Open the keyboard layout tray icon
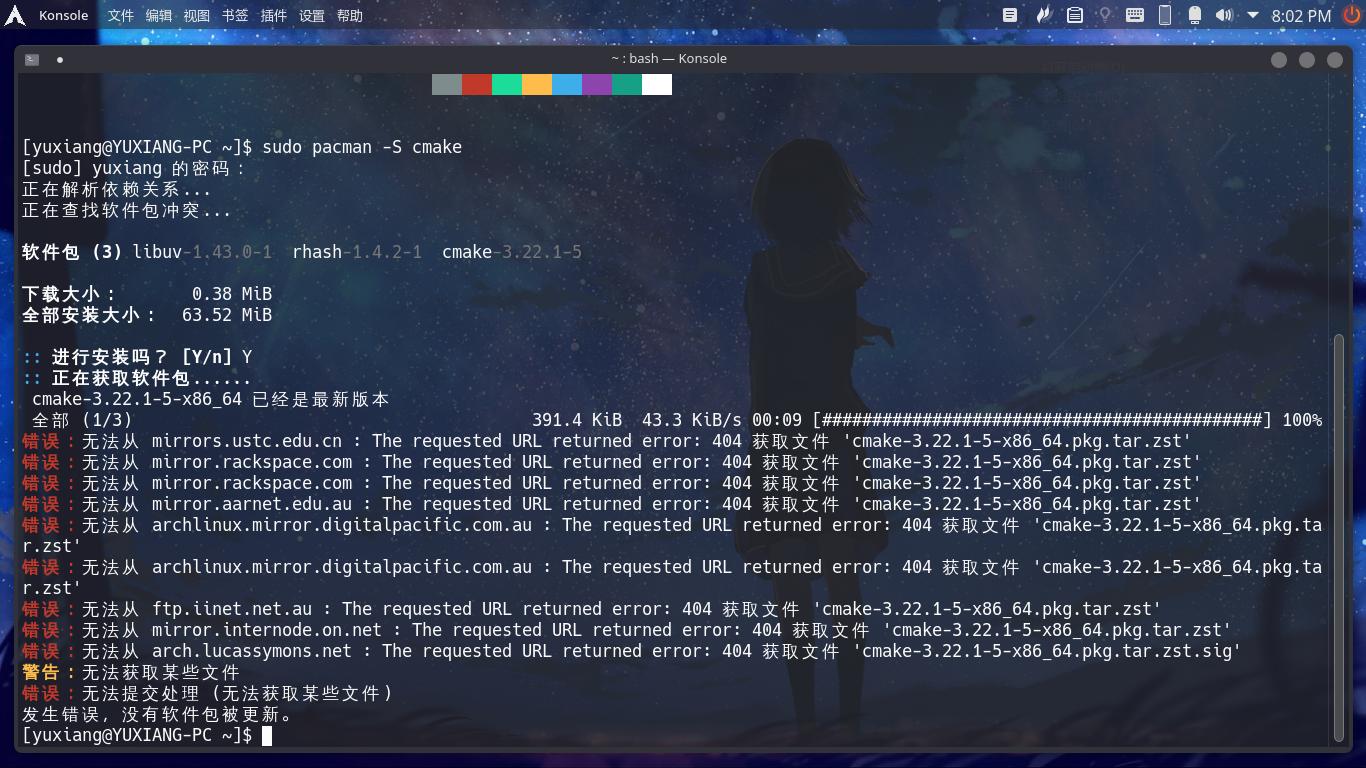This screenshot has height=768, width=1366. [1135, 15]
